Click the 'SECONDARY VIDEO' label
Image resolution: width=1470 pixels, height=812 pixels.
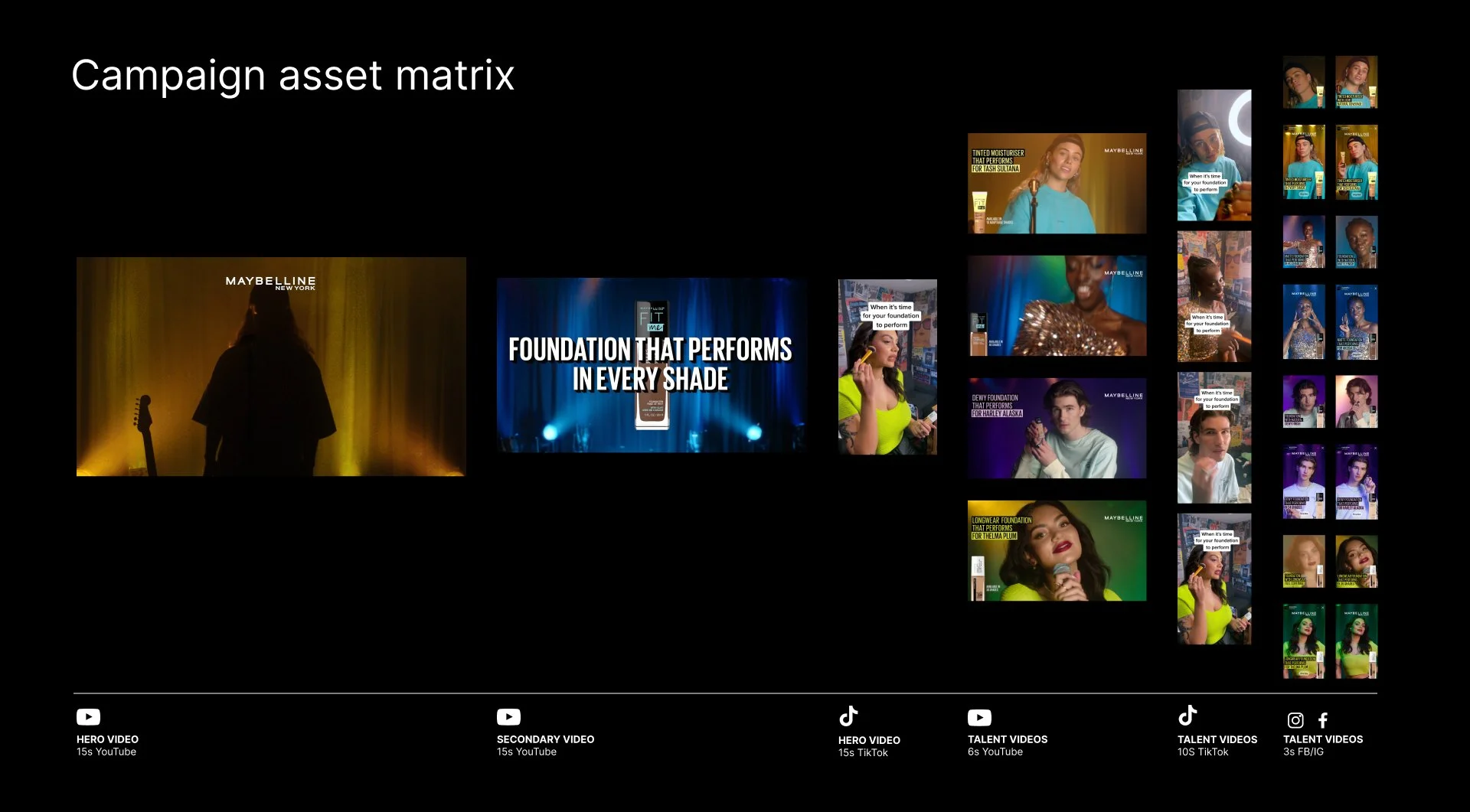545,739
